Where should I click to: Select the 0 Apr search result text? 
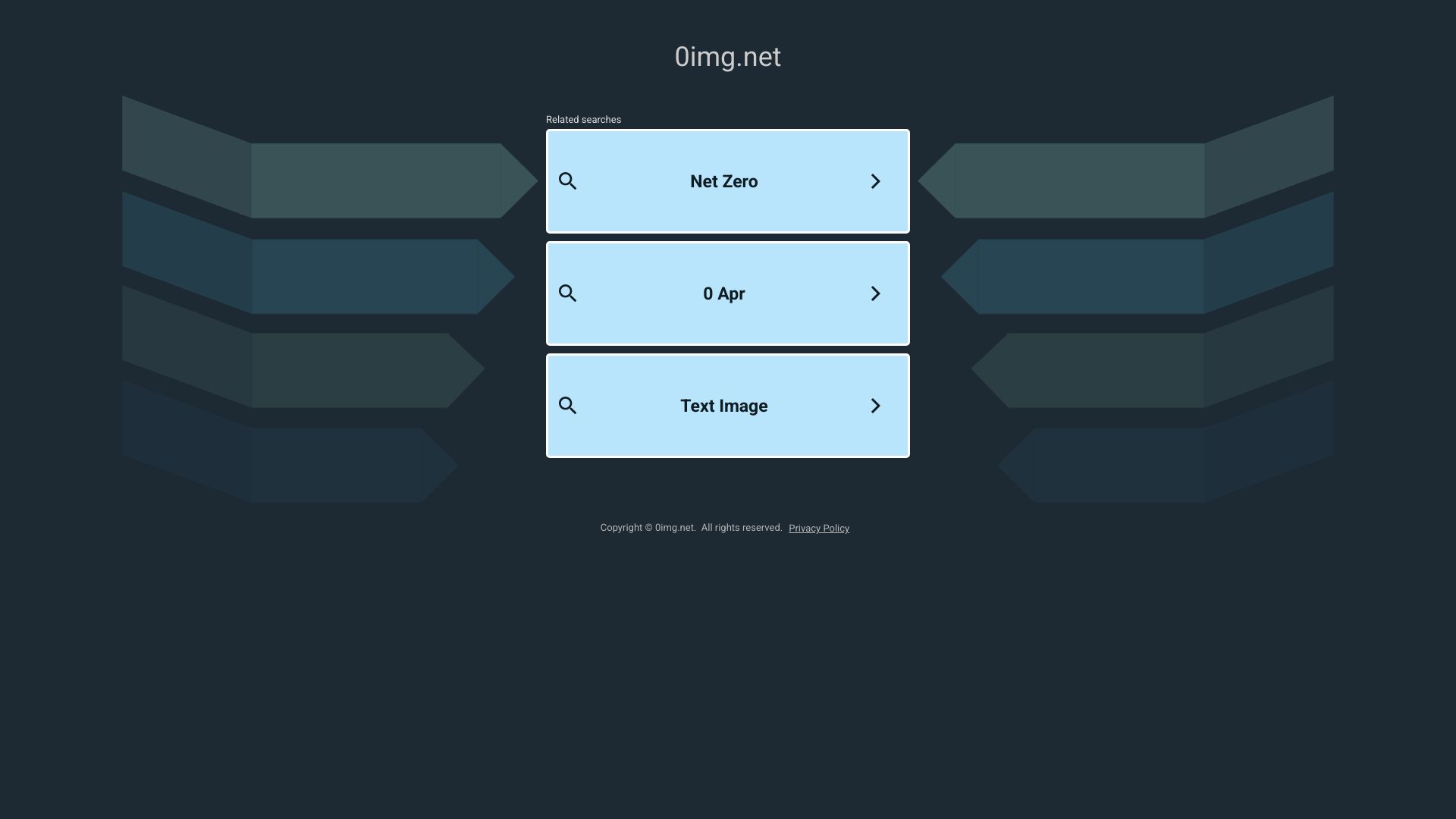click(723, 293)
